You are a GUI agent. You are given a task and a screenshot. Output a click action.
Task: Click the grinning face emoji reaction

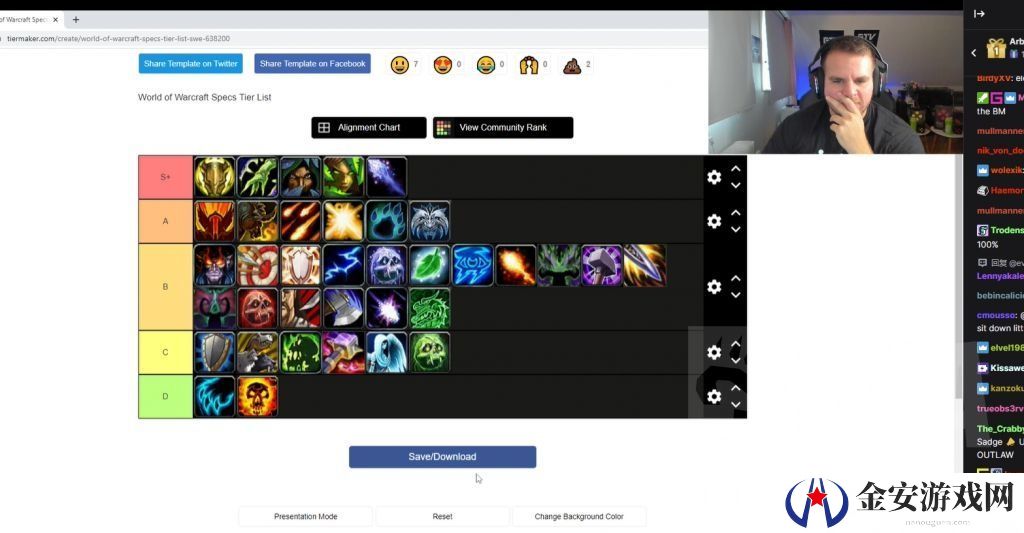tap(400, 65)
